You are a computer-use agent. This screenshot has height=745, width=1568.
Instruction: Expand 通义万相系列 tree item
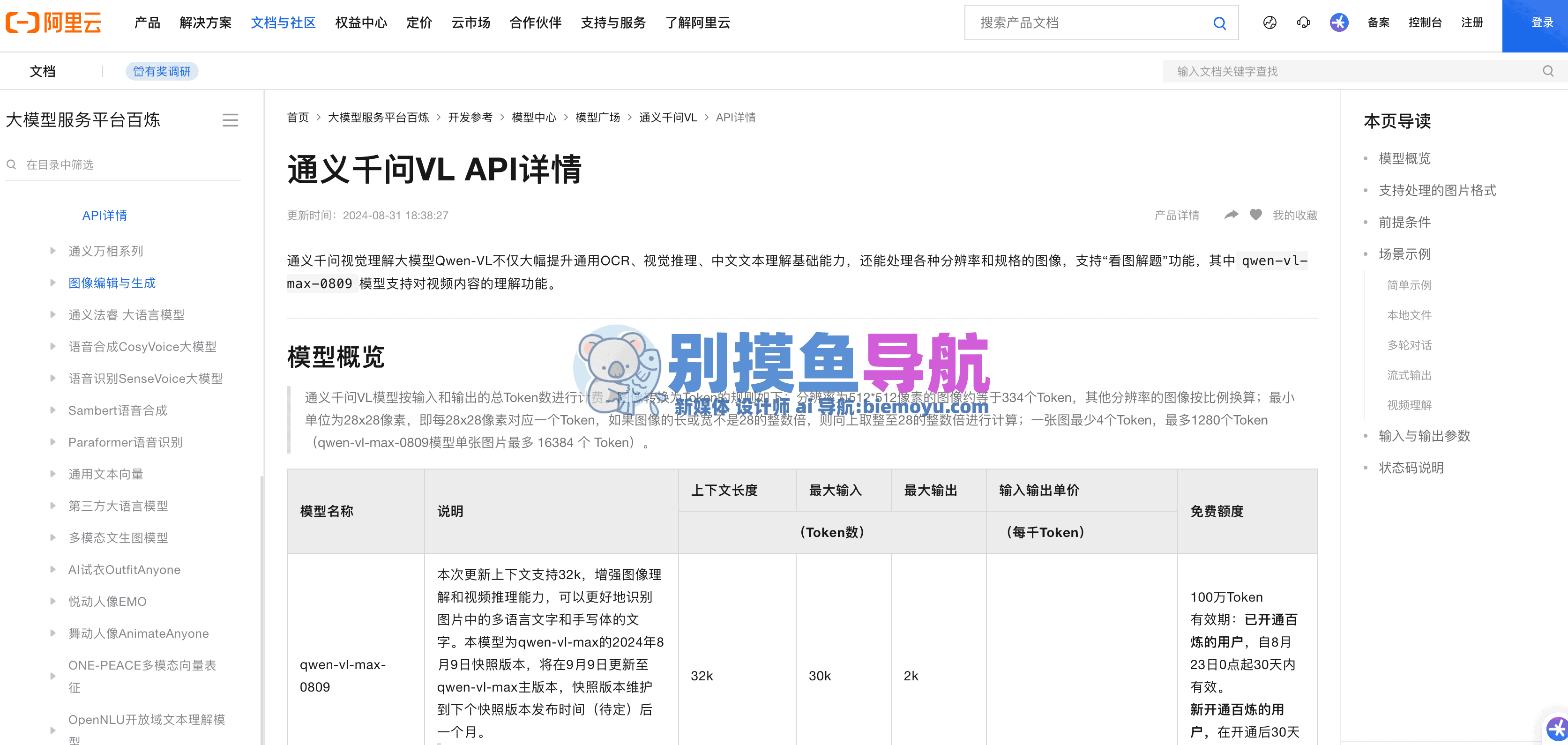pyautogui.click(x=53, y=251)
